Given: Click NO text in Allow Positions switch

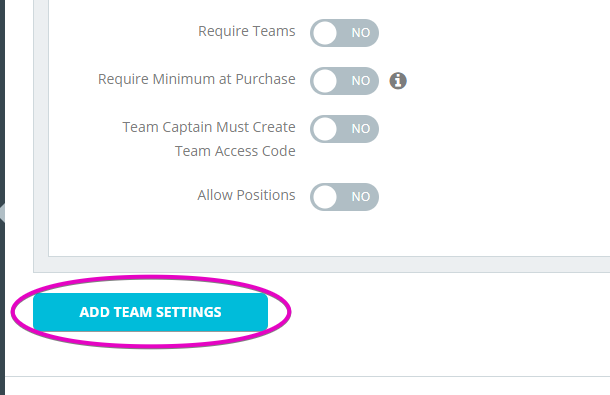Looking at the screenshot, I should [x=361, y=197].
